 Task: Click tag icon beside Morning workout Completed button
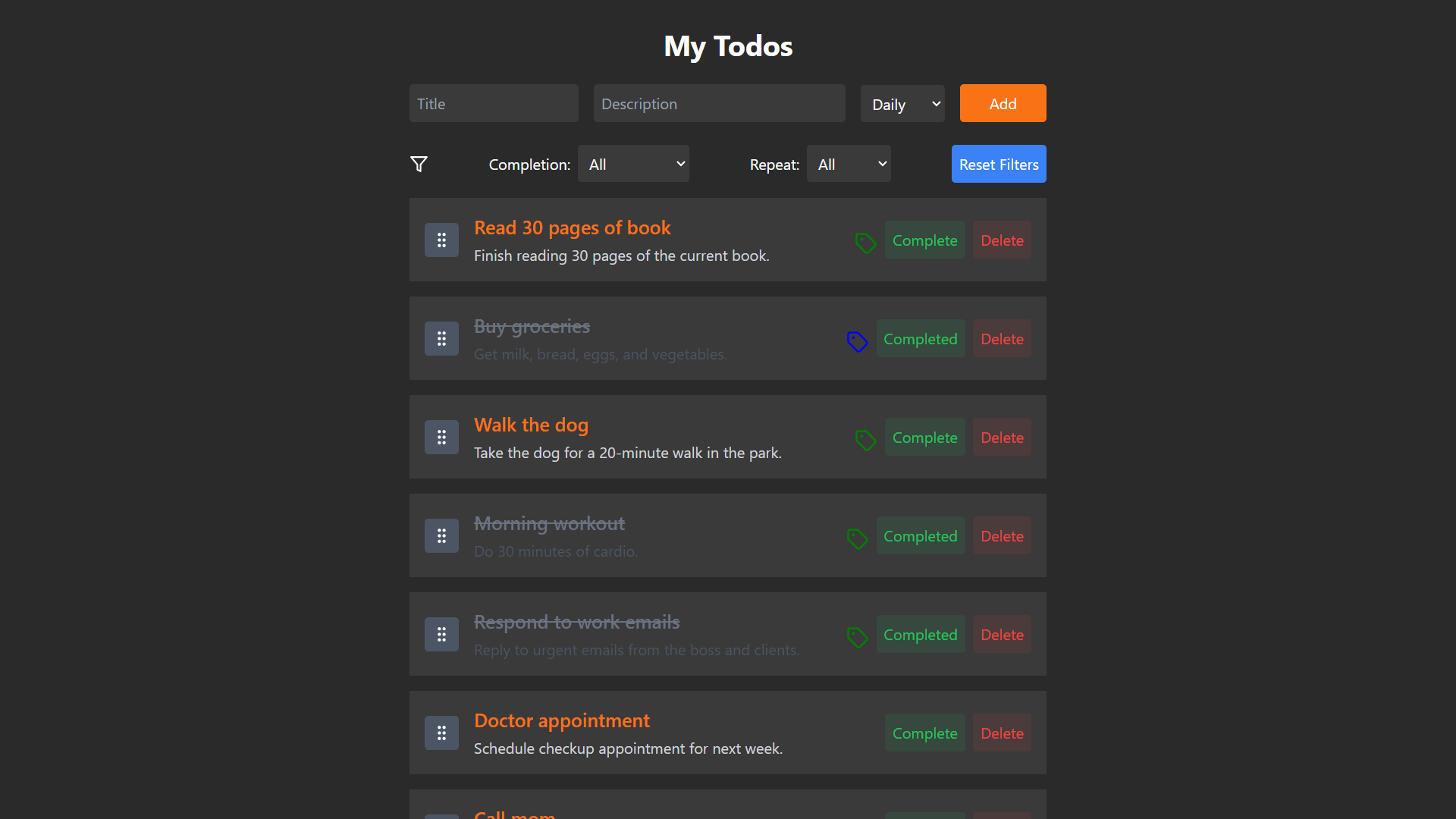tap(858, 538)
